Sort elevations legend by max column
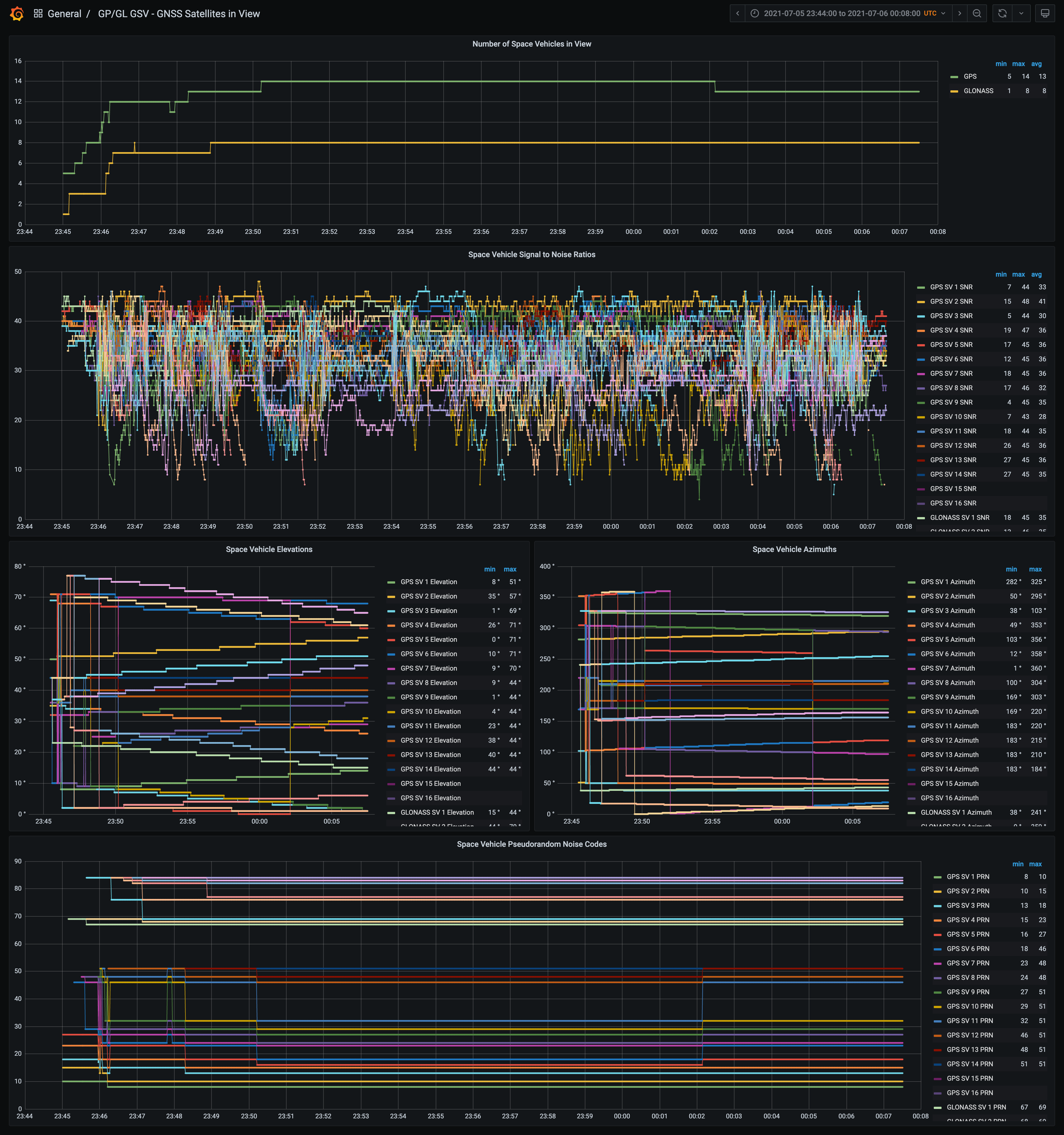Viewport: 1064px width, 1135px height. click(510, 569)
